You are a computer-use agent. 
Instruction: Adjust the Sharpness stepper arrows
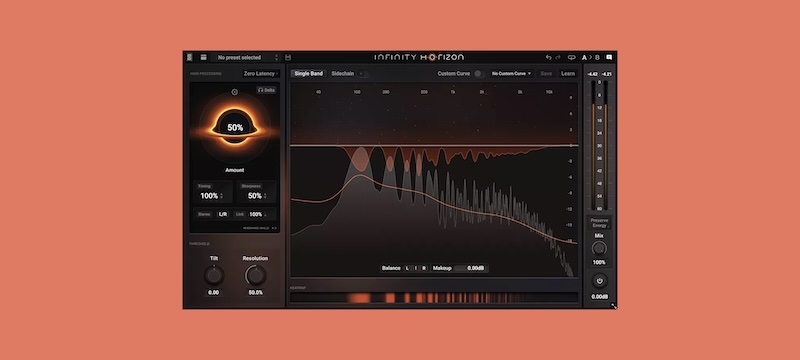[x=265, y=196]
